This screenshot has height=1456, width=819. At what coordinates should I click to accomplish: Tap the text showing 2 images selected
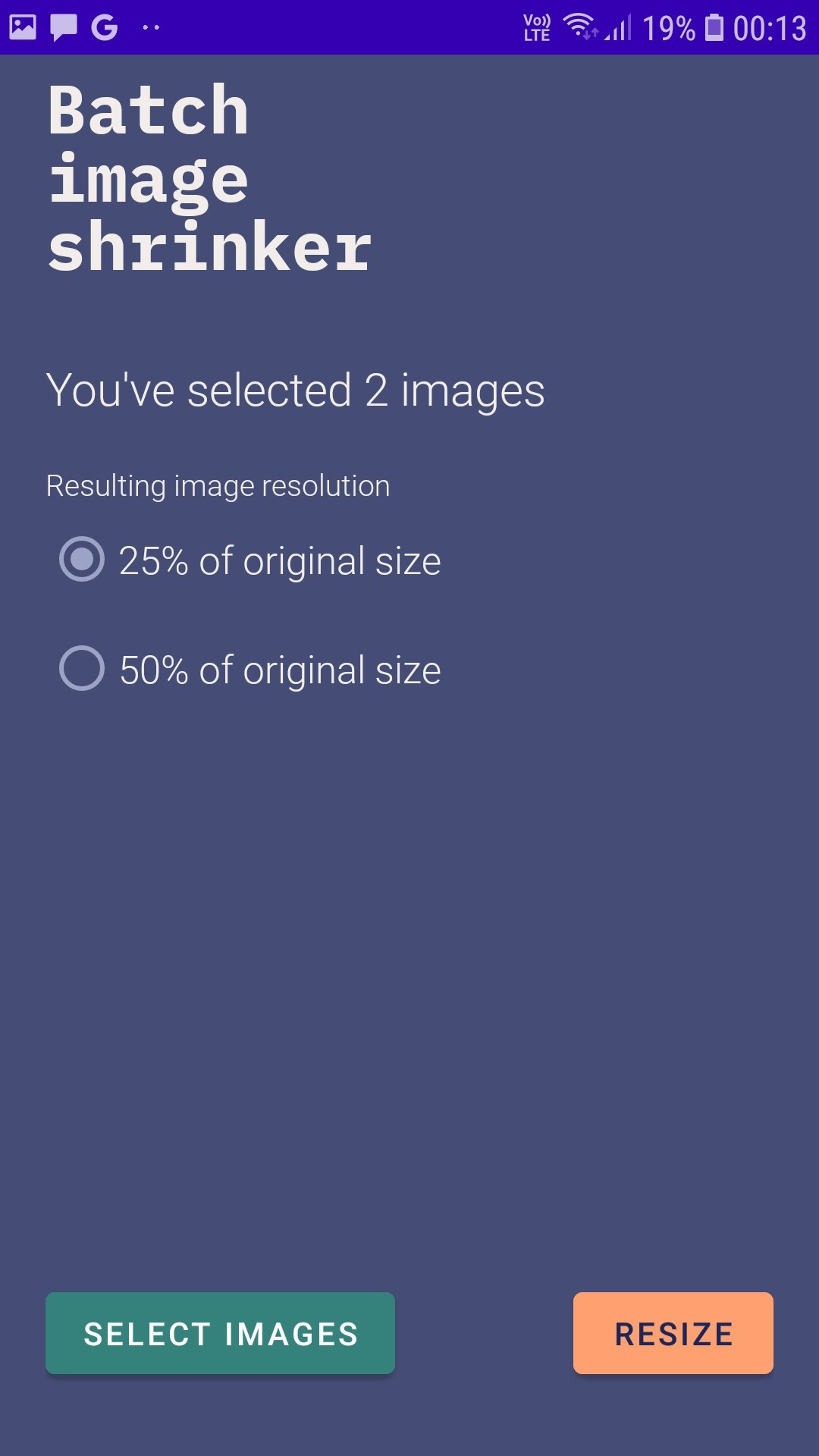click(x=296, y=390)
